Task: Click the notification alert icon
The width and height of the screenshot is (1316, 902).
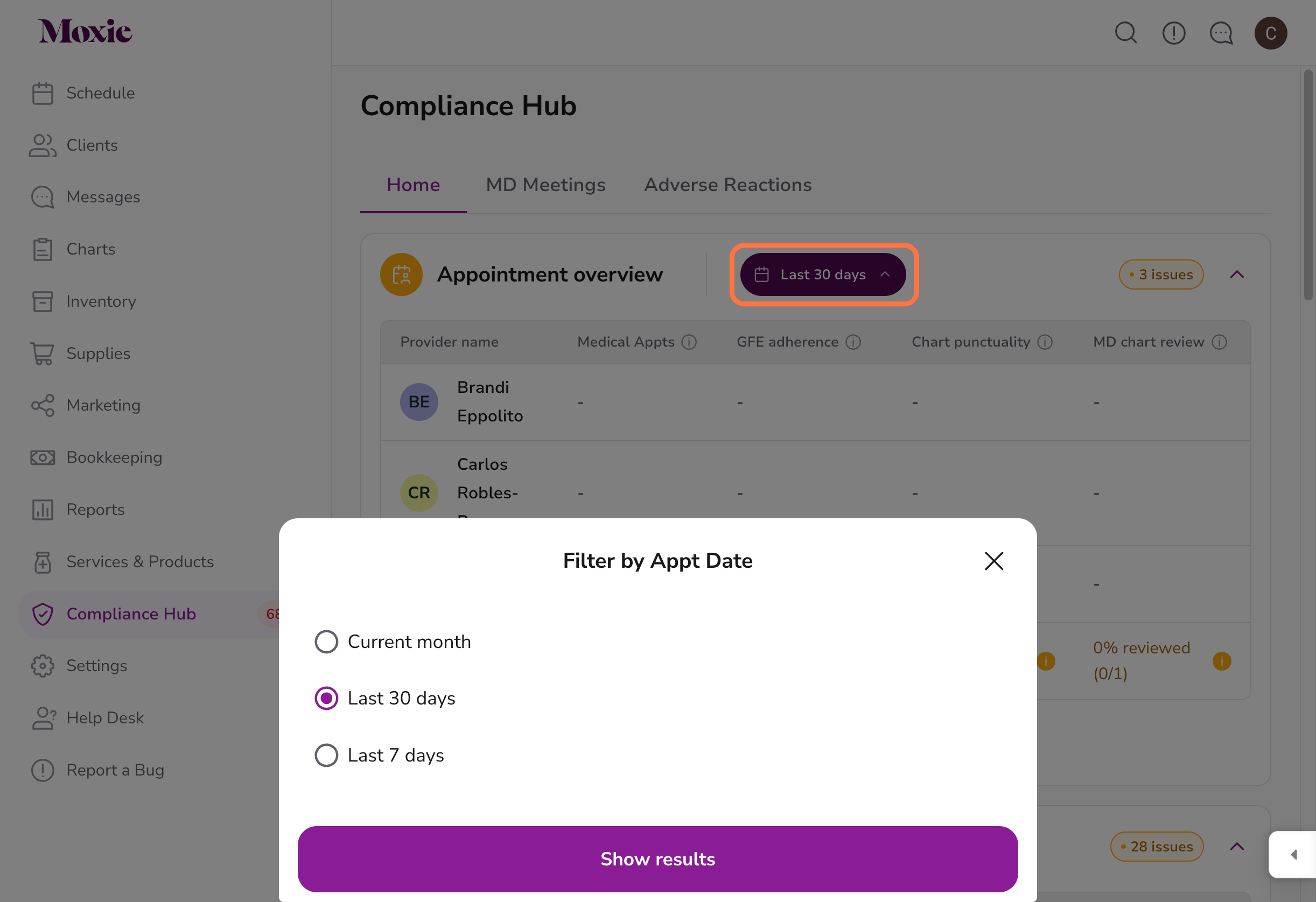Action: click(1174, 32)
